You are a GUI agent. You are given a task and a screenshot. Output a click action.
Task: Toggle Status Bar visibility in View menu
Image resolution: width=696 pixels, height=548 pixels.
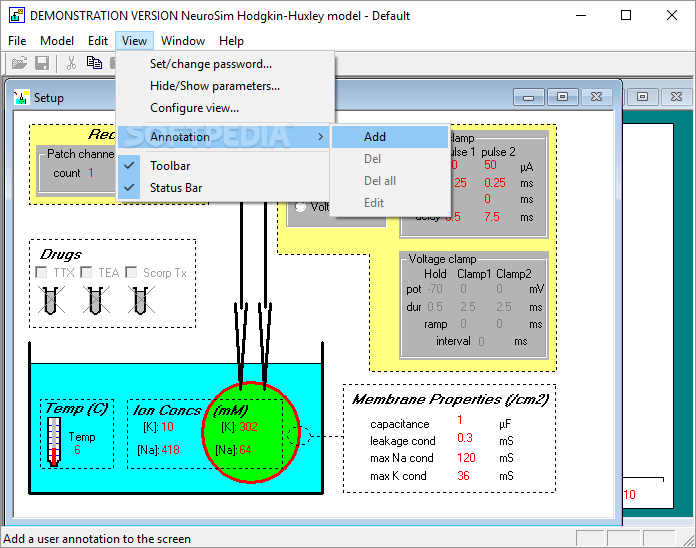click(224, 188)
